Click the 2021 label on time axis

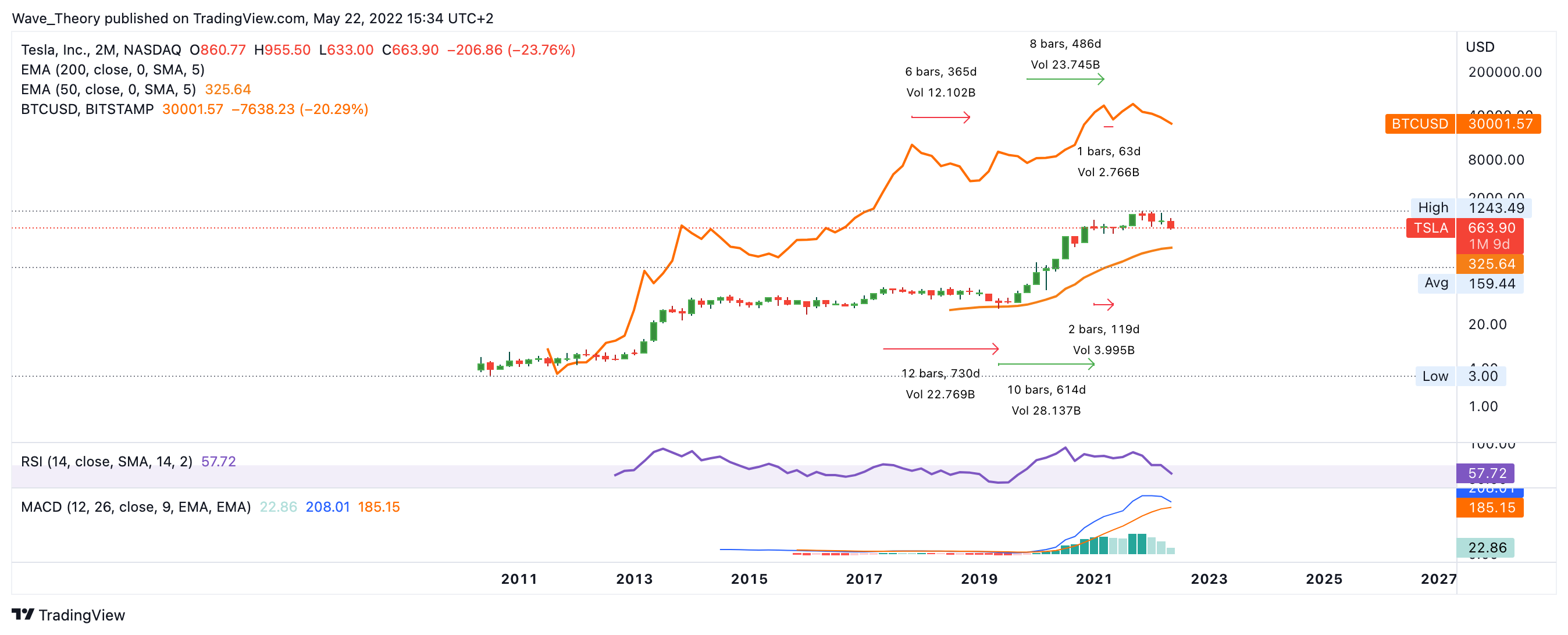[1094, 579]
